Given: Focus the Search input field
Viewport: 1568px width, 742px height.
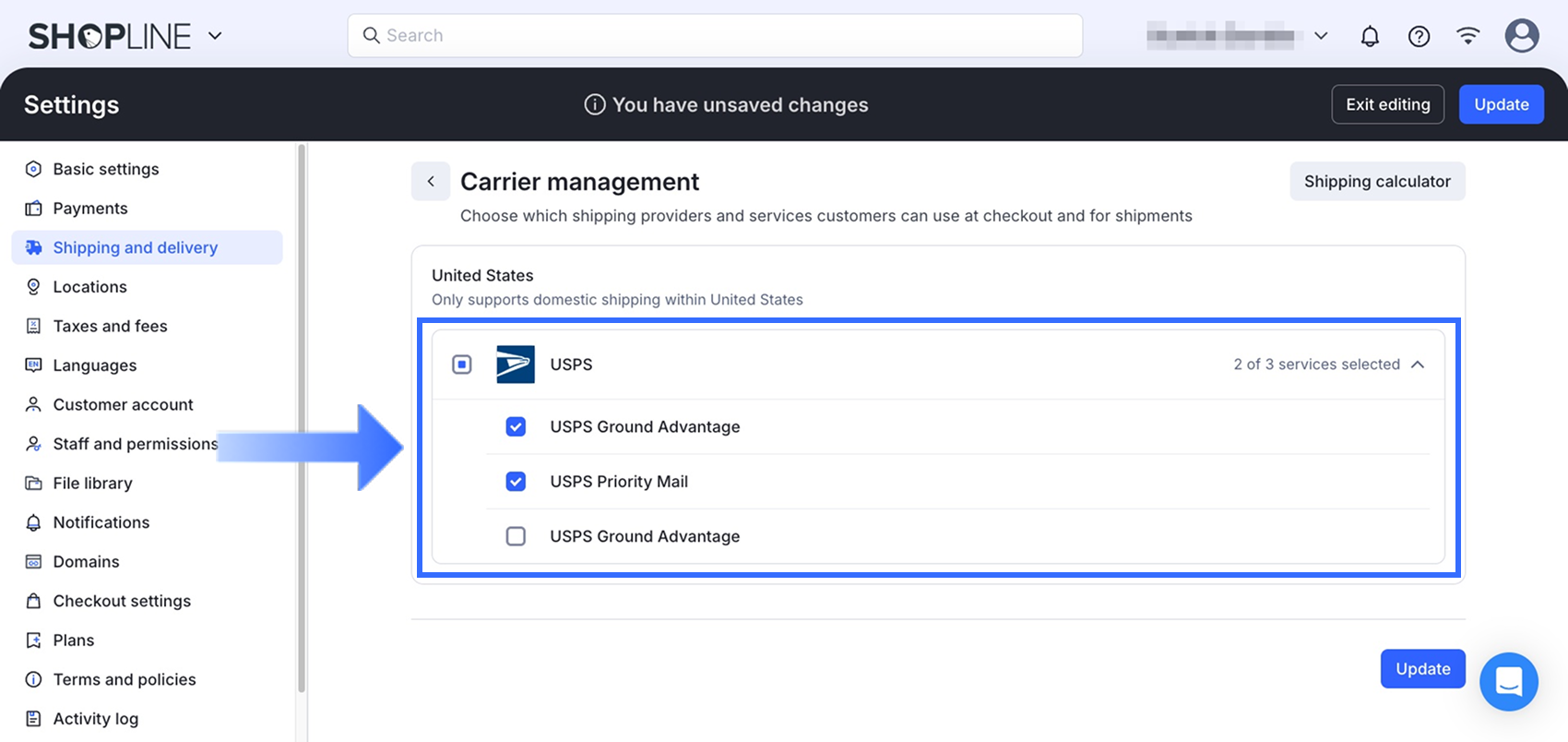Looking at the screenshot, I should (x=715, y=36).
